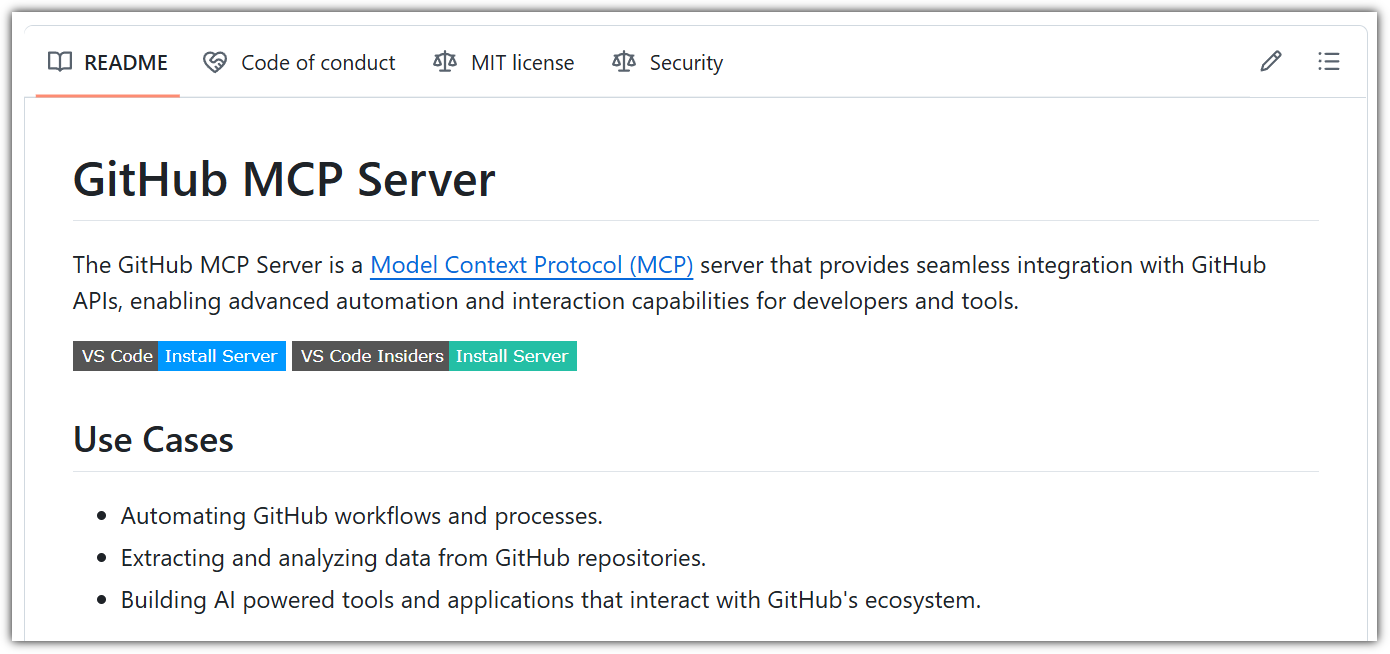Click VS Code Insiders Install Server badge
This screenshot has width=1390, height=654.
(434, 356)
